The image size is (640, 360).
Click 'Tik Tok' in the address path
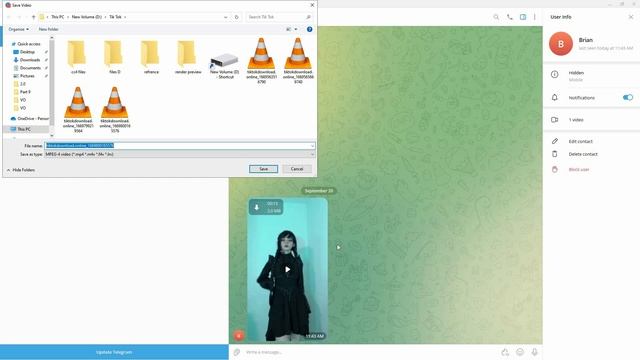click(x=116, y=17)
